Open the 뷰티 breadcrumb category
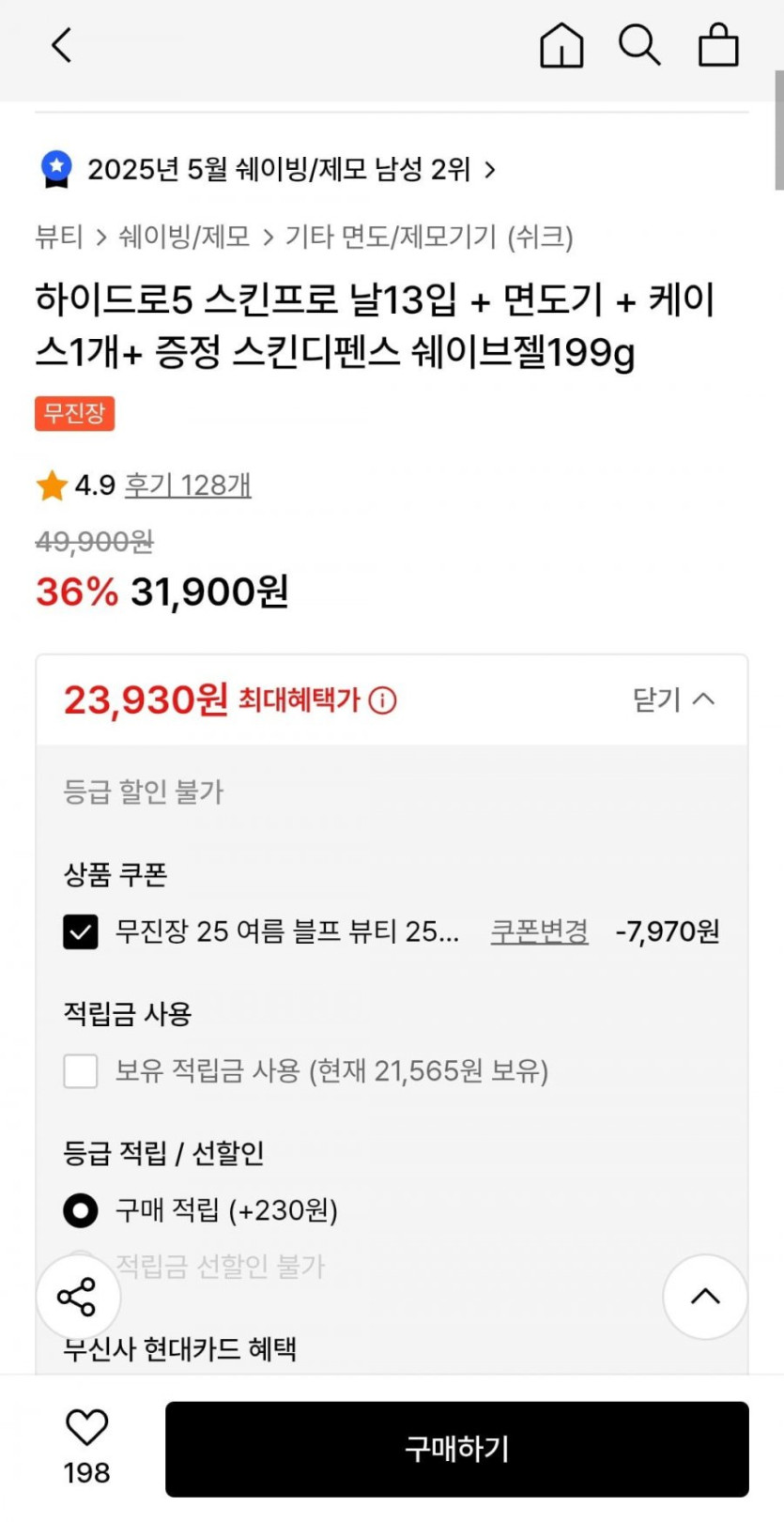 click(x=59, y=237)
